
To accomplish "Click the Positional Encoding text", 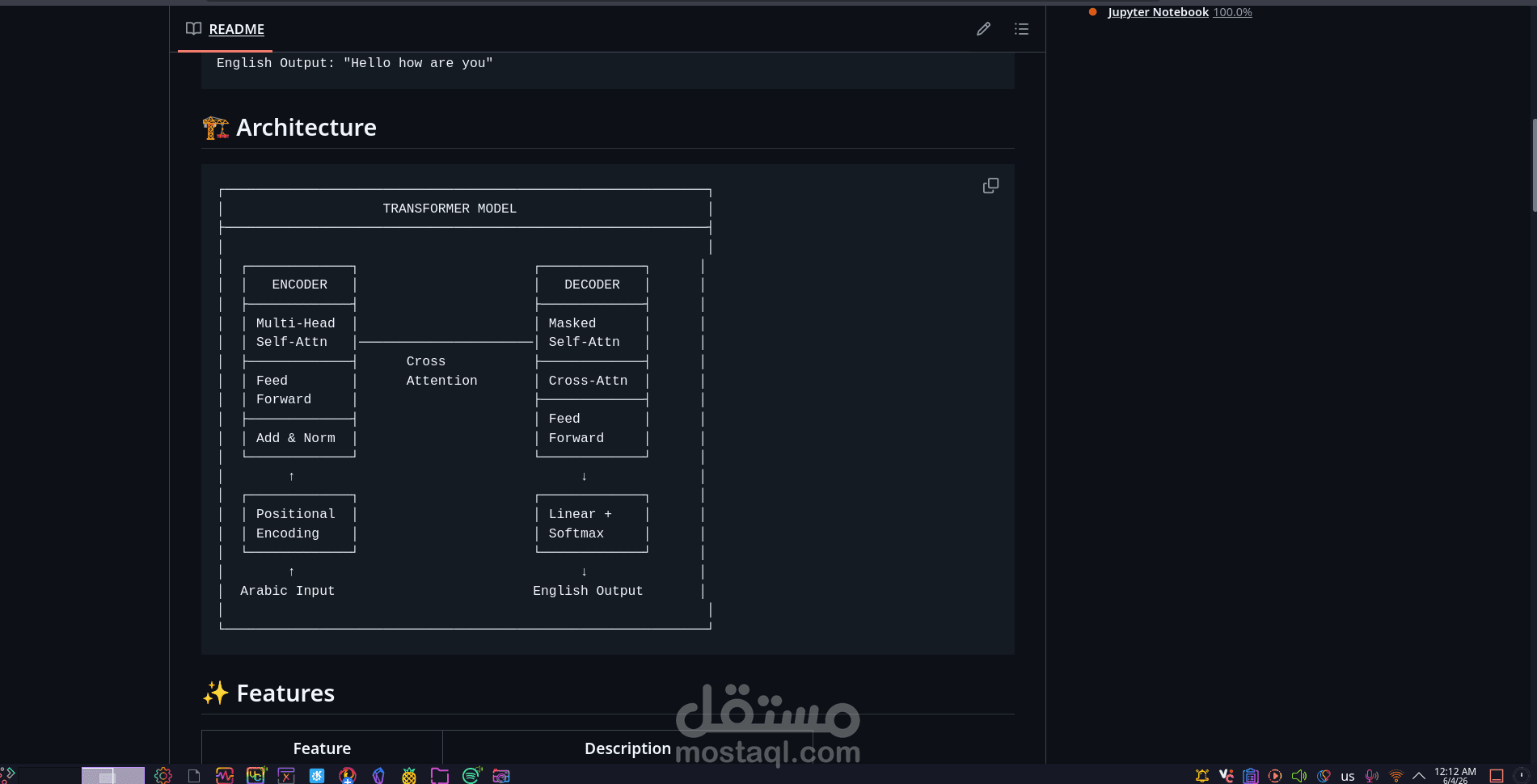I will pos(295,524).
